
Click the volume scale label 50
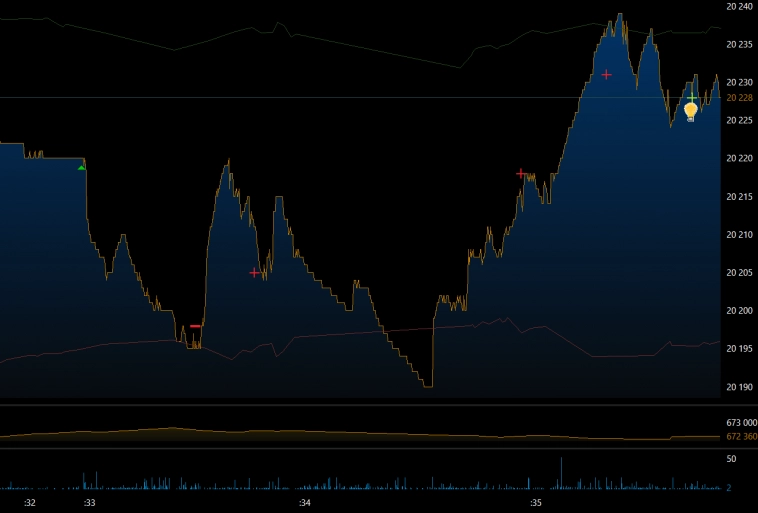click(x=731, y=458)
